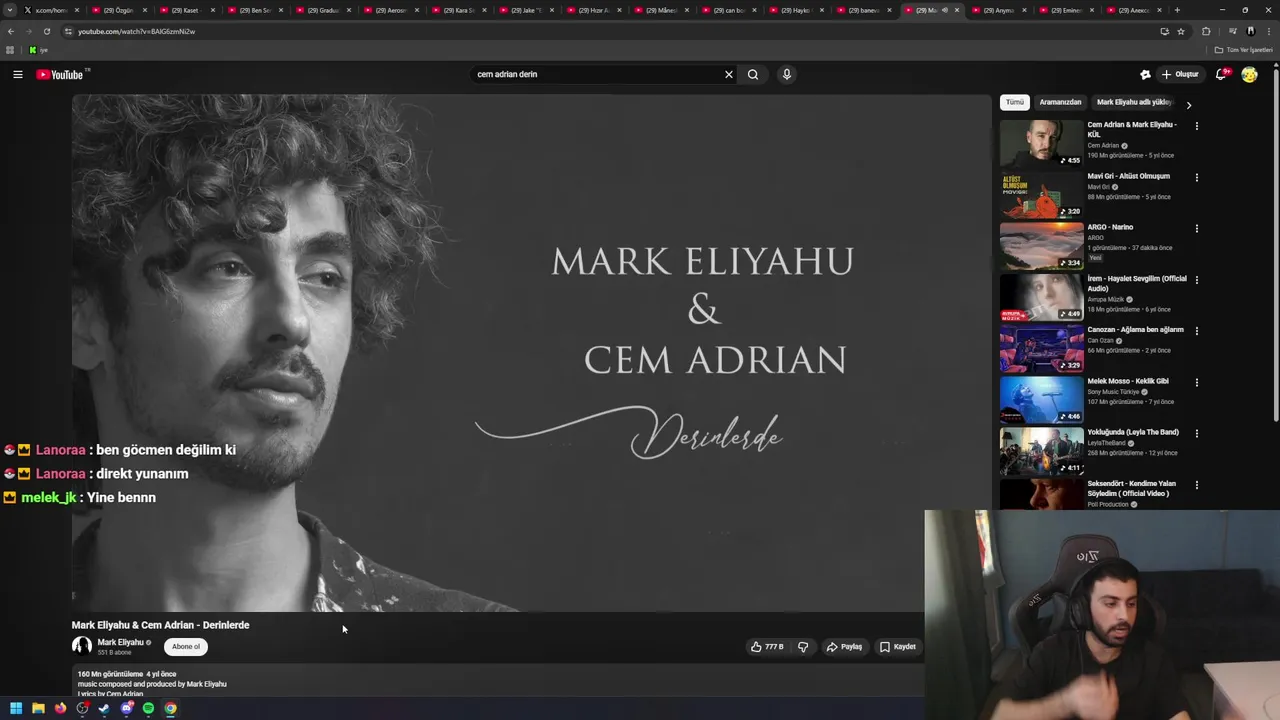Click the browser address bar URL
Image resolution: width=1280 pixels, height=720 pixels.
[x=136, y=31]
